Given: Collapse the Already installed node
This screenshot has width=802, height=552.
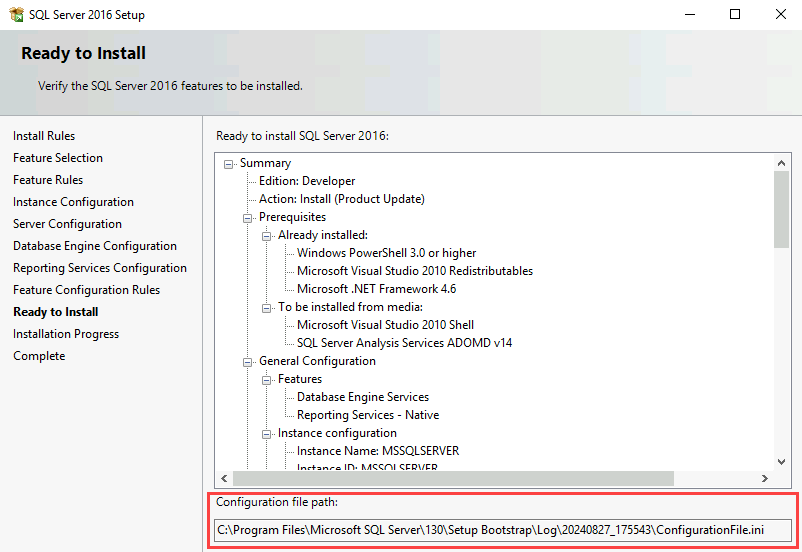Looking at the screenshot, I should pos(267,236).
